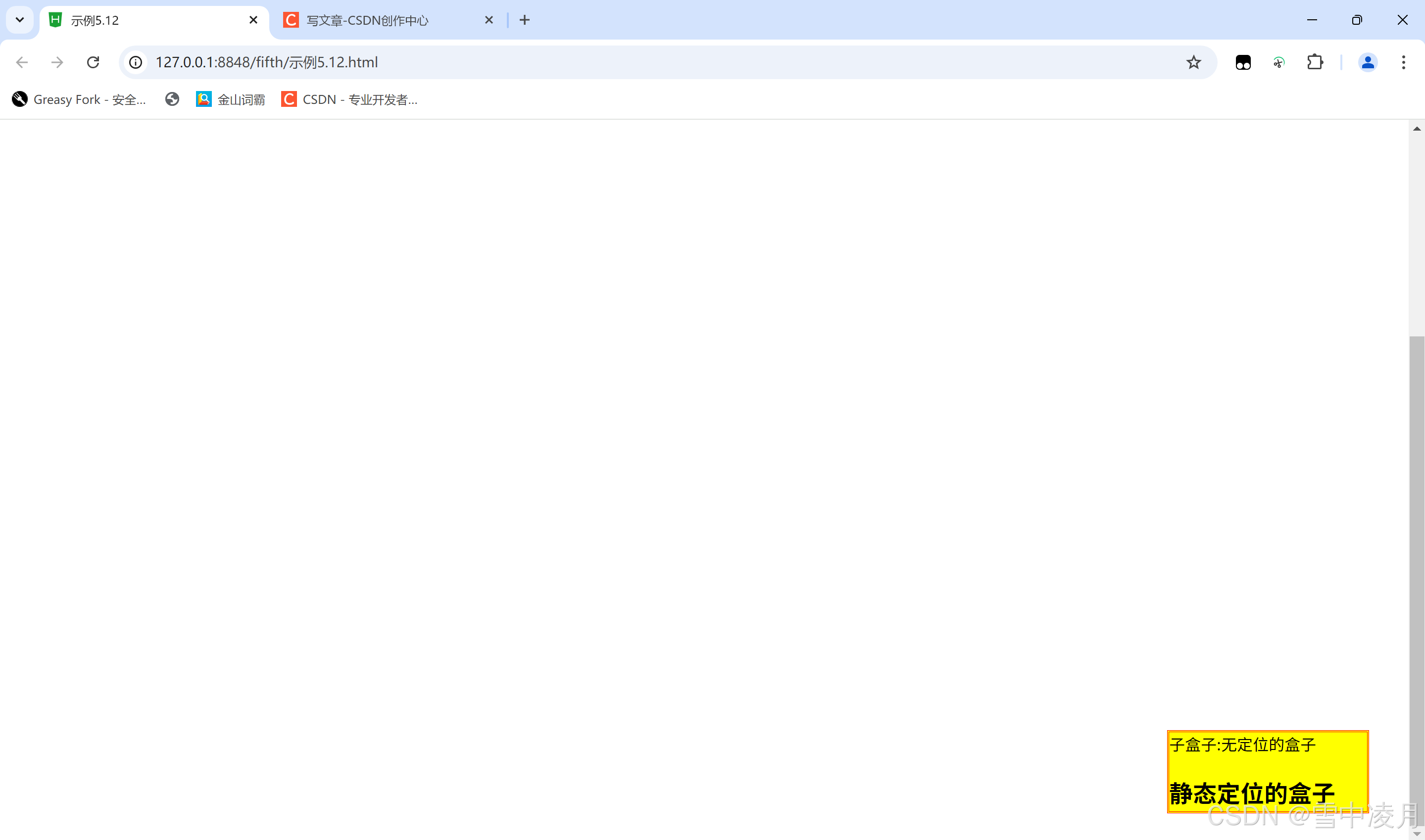Close the 写文章-CSDN创作中心 tab
1425x840 pixels.
[489, 20]
